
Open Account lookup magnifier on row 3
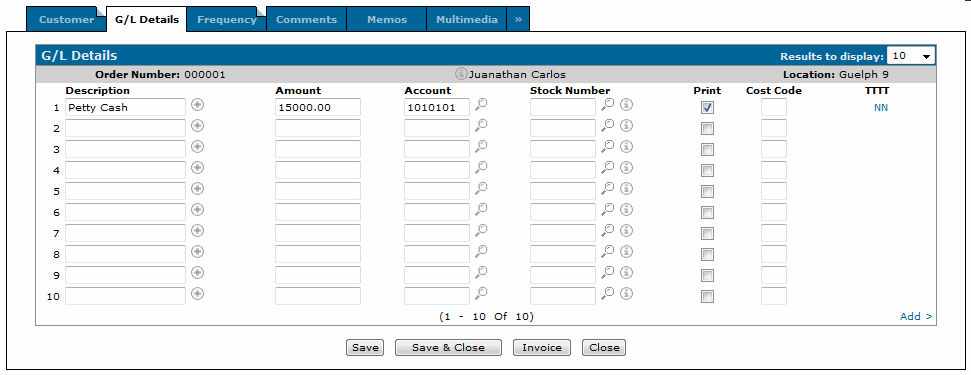(x=481, y=147)
